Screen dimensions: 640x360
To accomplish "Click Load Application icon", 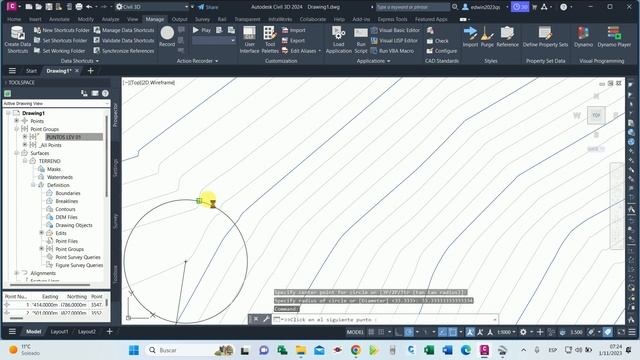I will (338, 40).
